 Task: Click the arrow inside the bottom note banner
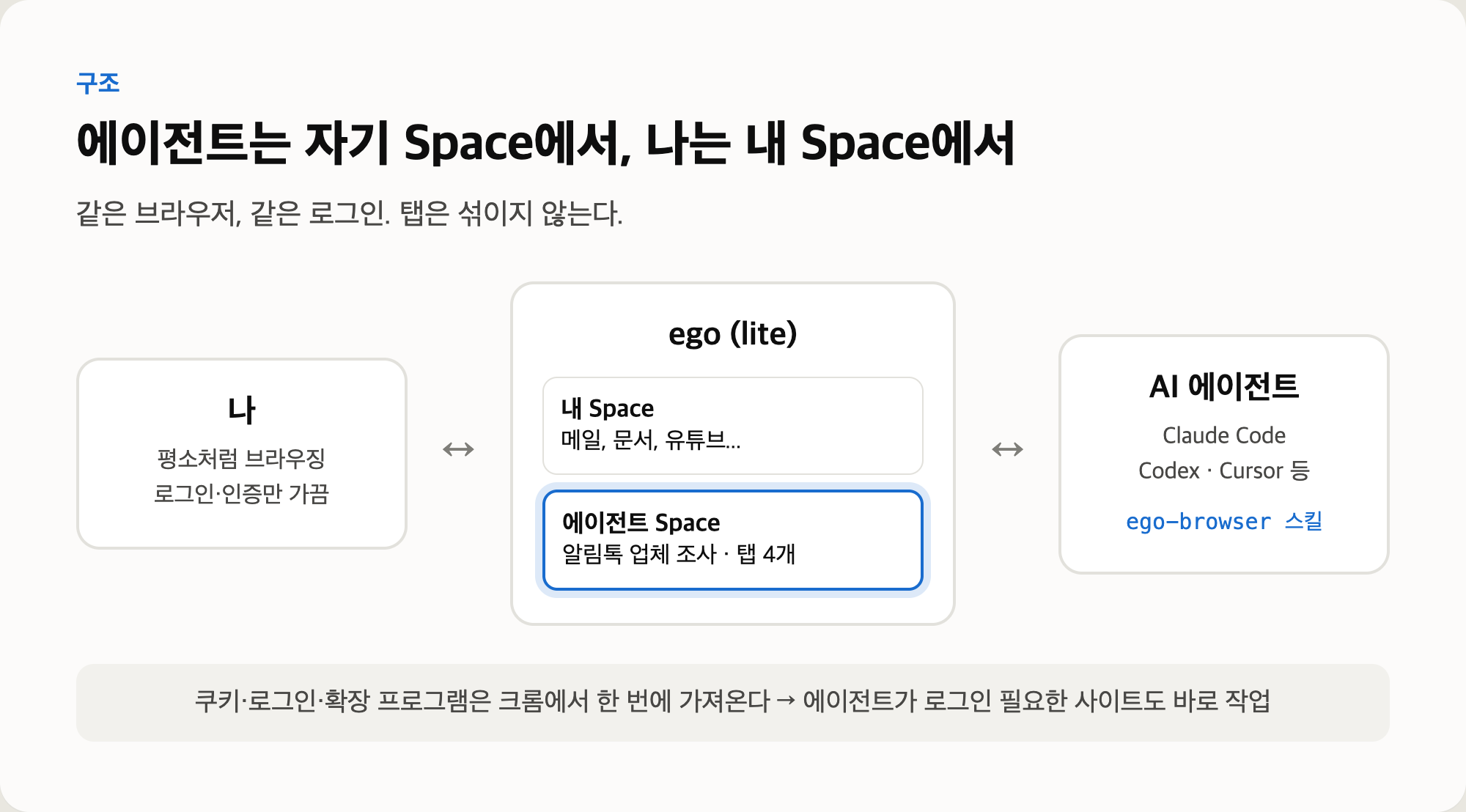(786, 701)
